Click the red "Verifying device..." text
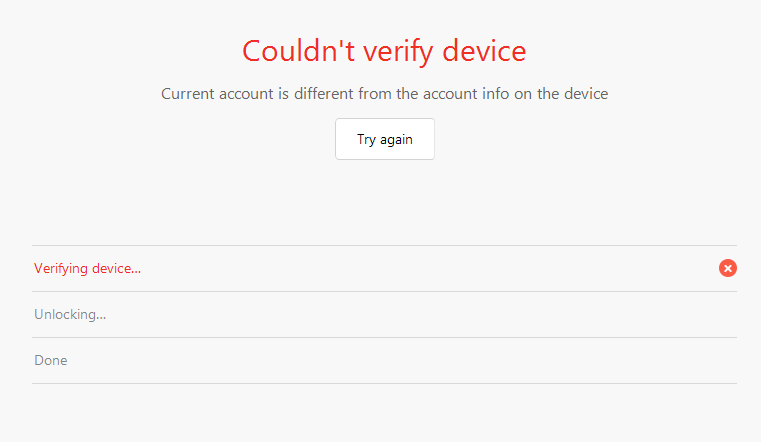This screenshot has height=442, width=761. point(87,269)
